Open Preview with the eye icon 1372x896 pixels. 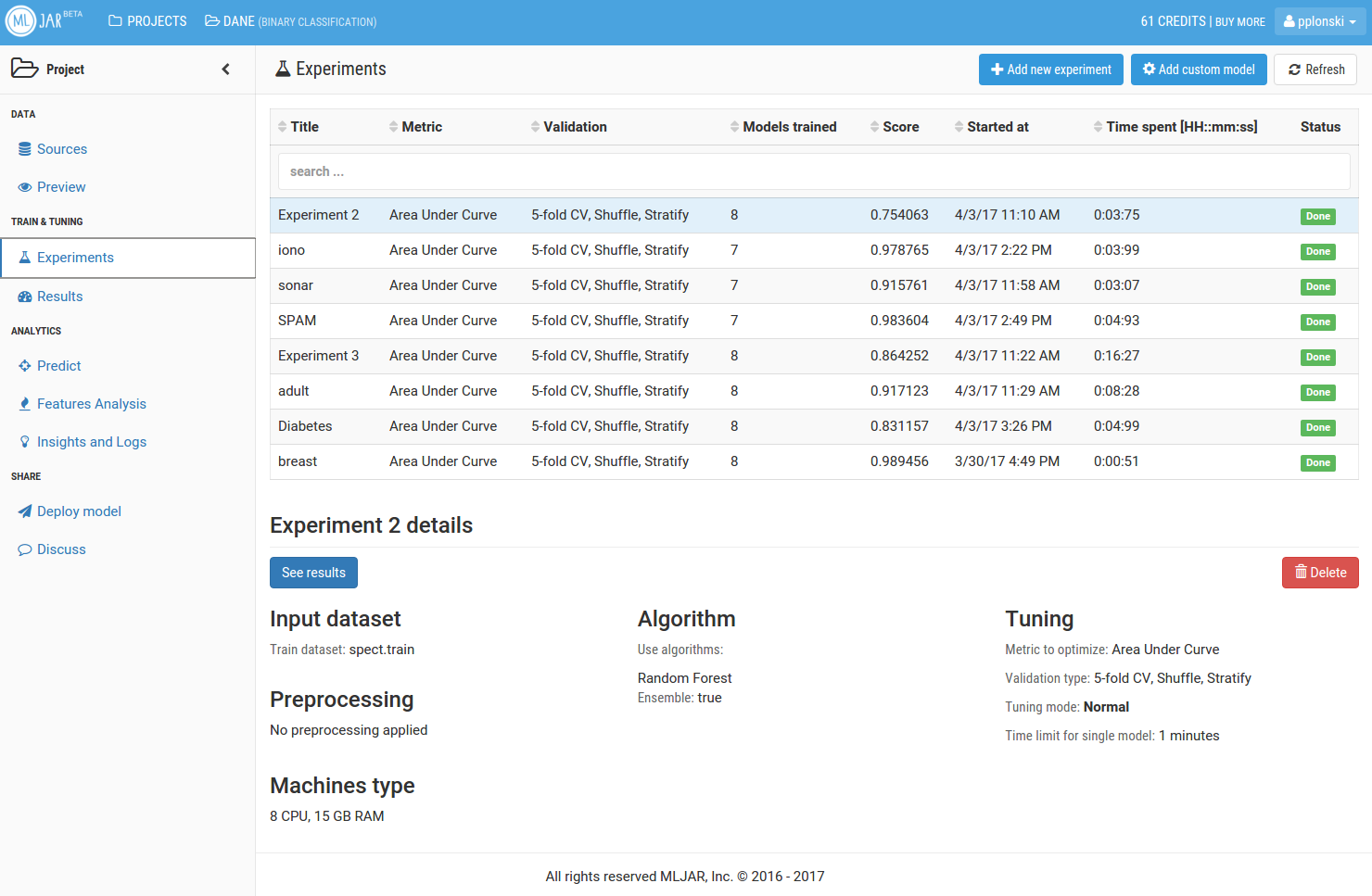[60, 187]
